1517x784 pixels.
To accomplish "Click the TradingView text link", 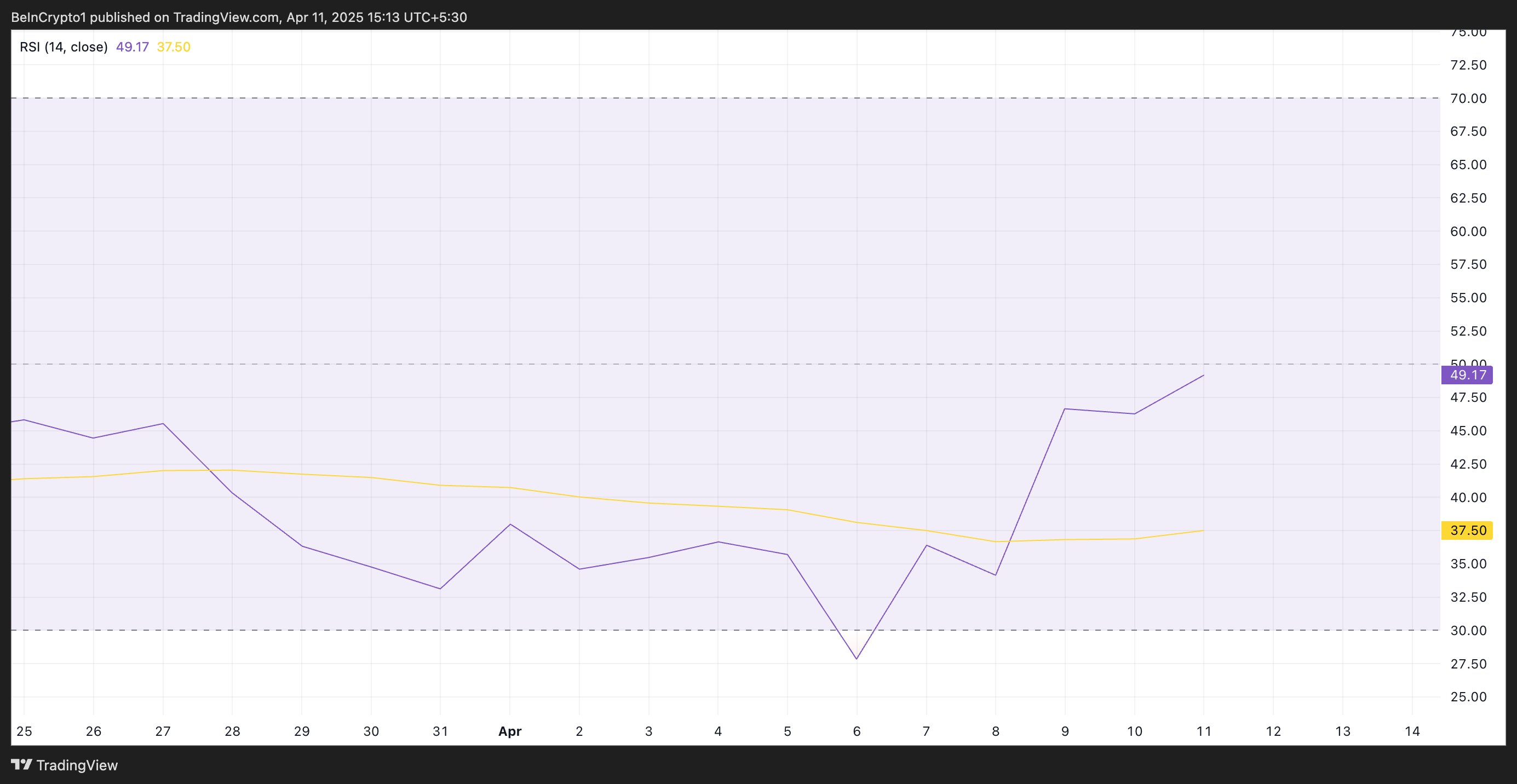I will 77,765.
